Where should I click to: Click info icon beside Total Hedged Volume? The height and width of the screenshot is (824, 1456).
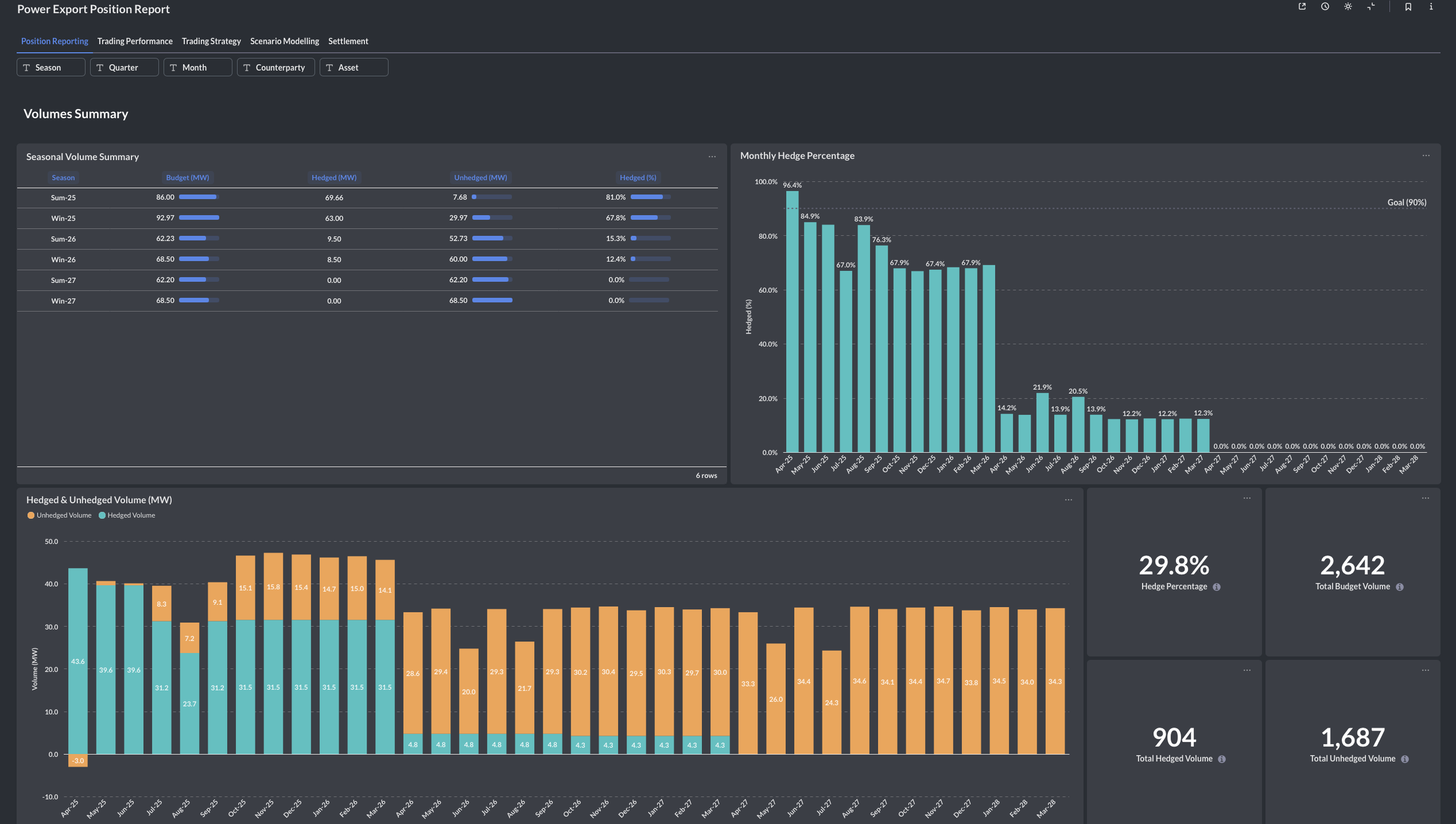point(1222,759)
